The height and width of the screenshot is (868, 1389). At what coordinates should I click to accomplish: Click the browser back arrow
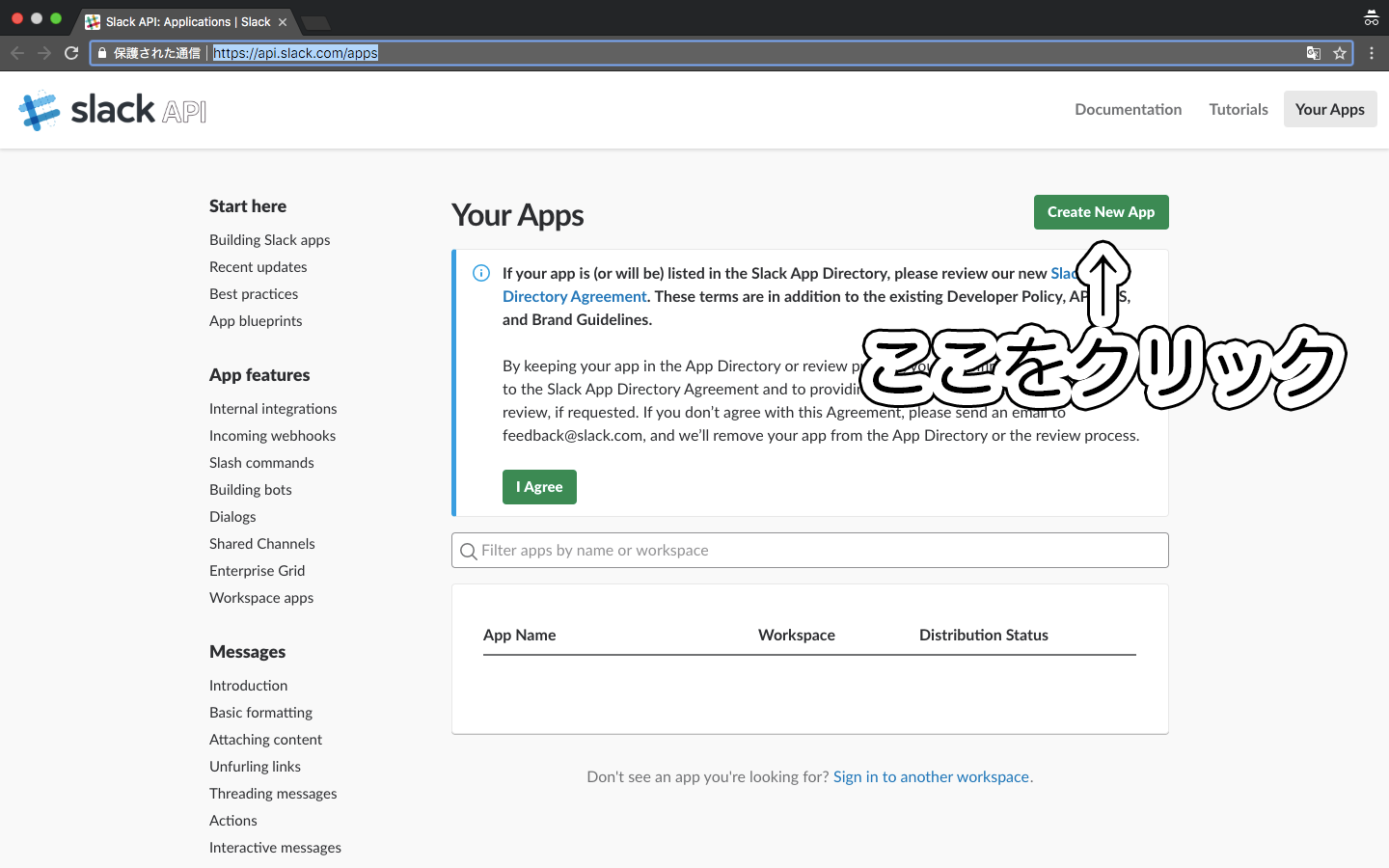click(17, 53)
